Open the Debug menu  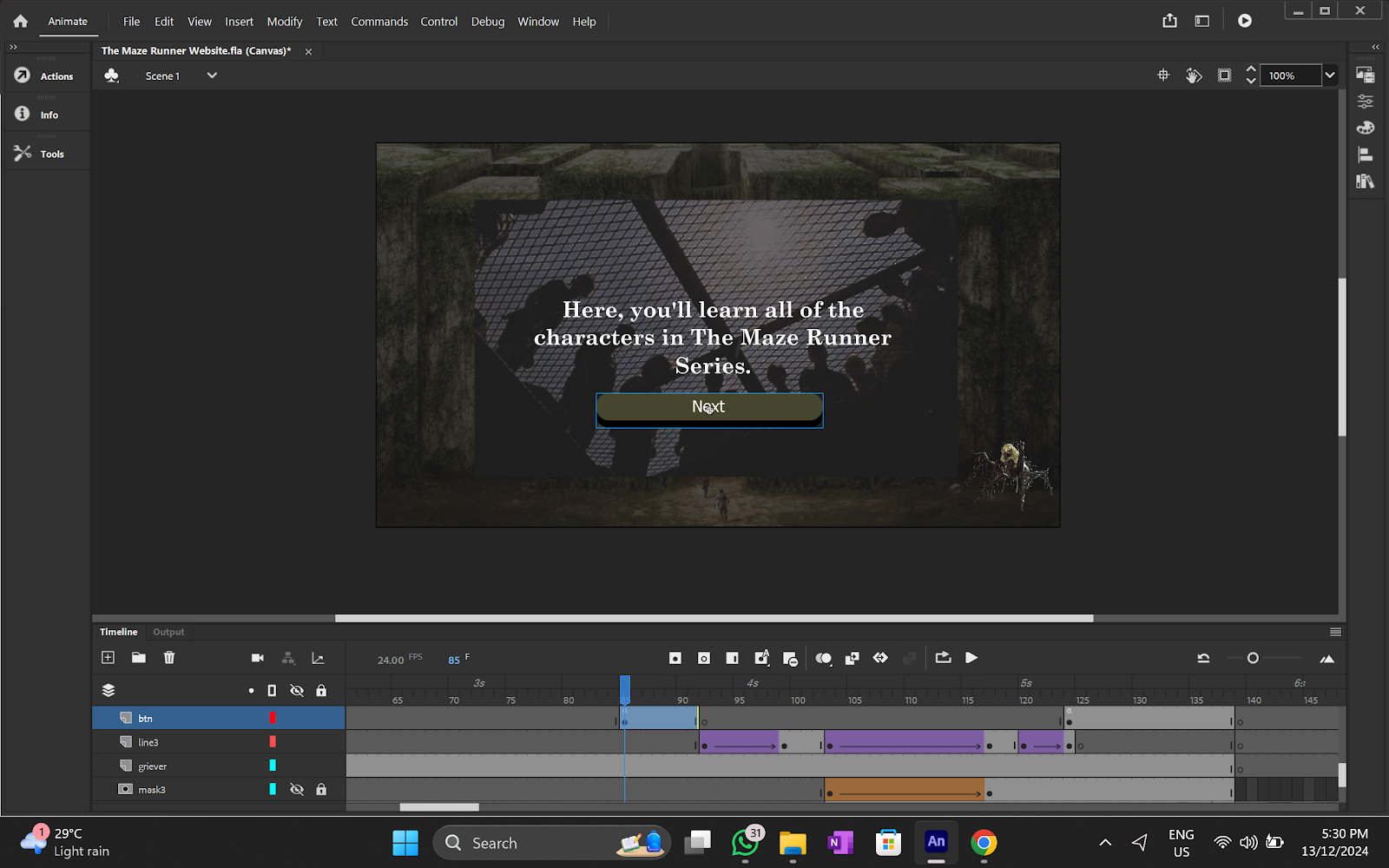tap(488, 22)
